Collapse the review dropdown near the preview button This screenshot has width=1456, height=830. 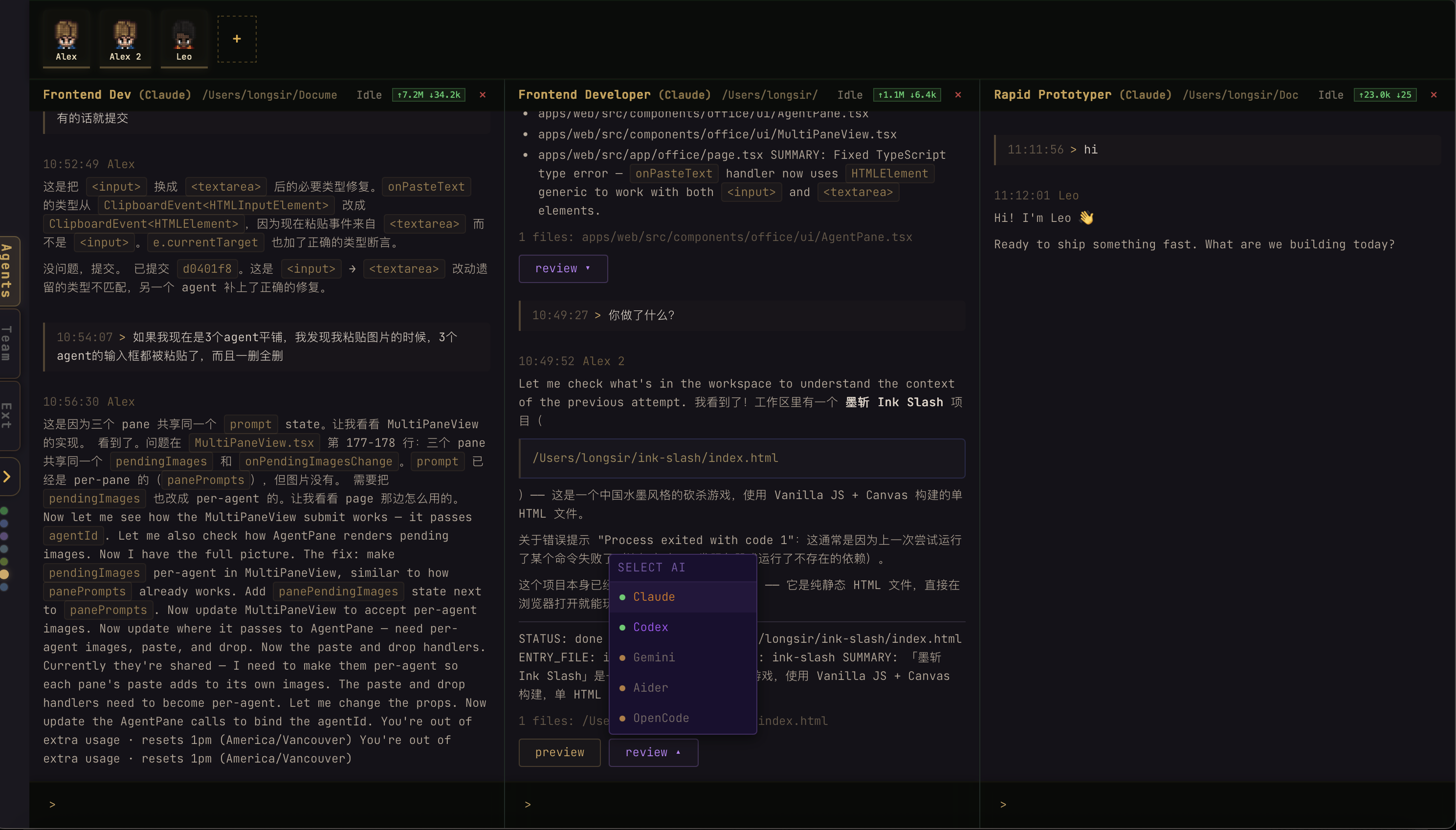[653, 752]
